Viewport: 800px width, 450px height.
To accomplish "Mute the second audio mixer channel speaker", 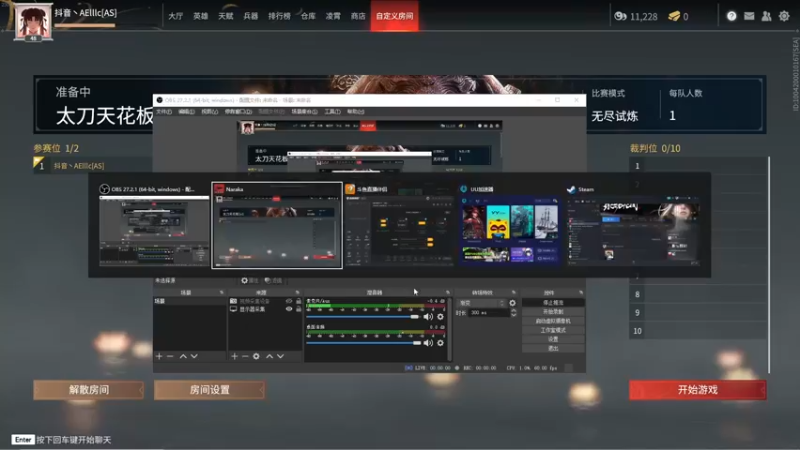I will click(x=428, y=343).
